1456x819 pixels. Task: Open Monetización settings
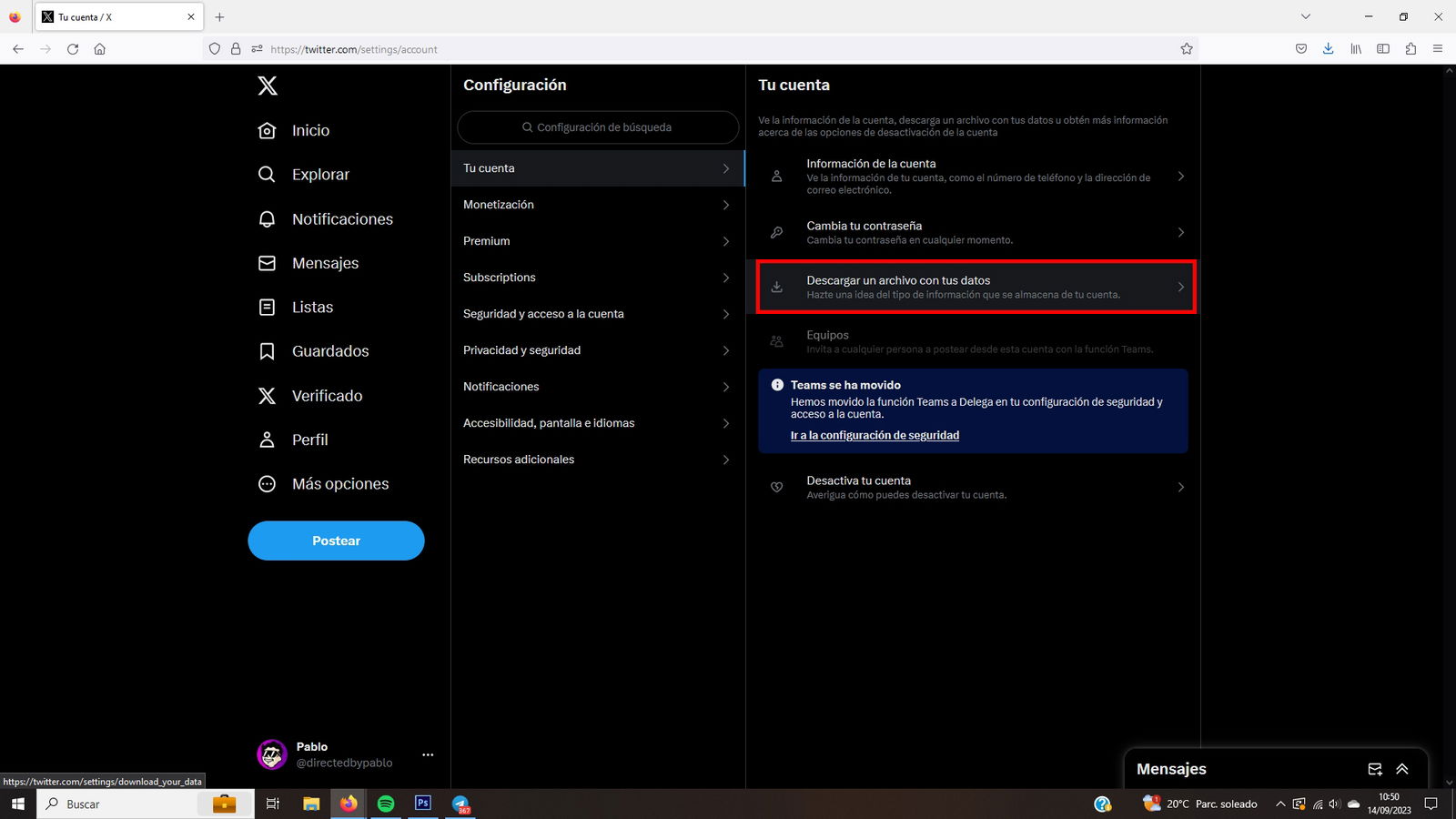point(598,205)
